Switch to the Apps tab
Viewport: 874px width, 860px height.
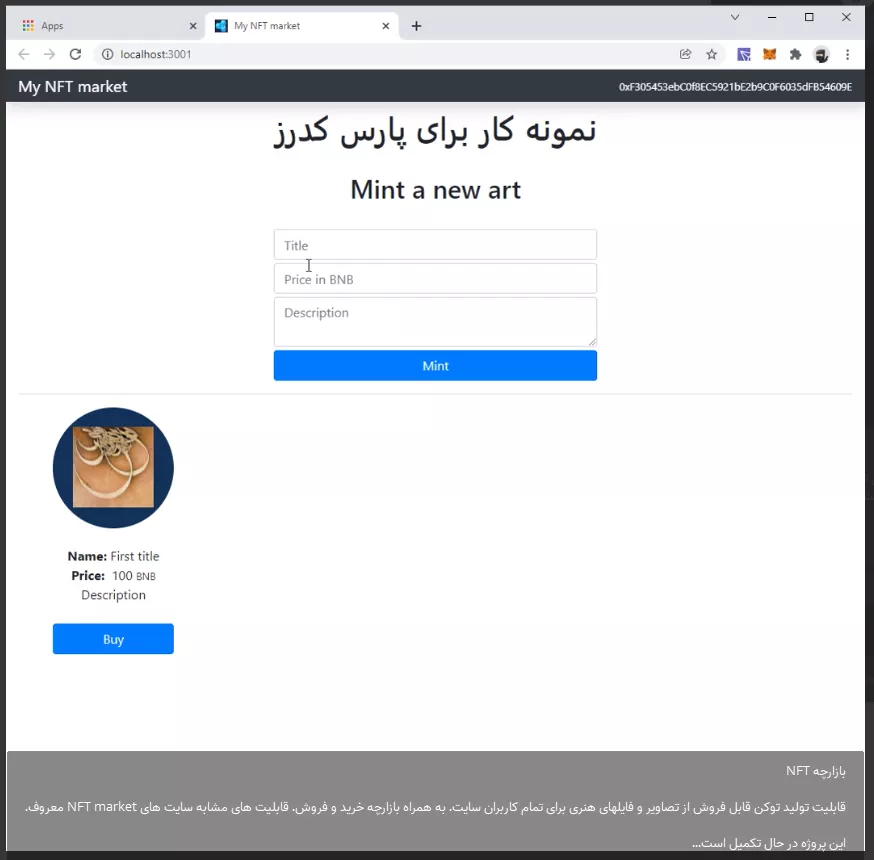pos(106,26)
